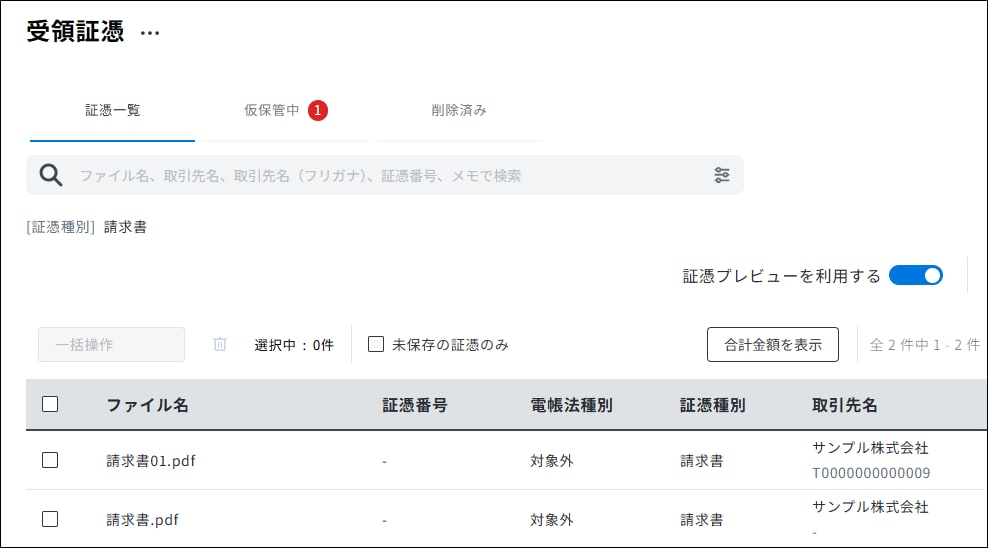Click the [証憑種別] 請求書 filter label
This screenshot has height=548, width=988.
[86, 227]
